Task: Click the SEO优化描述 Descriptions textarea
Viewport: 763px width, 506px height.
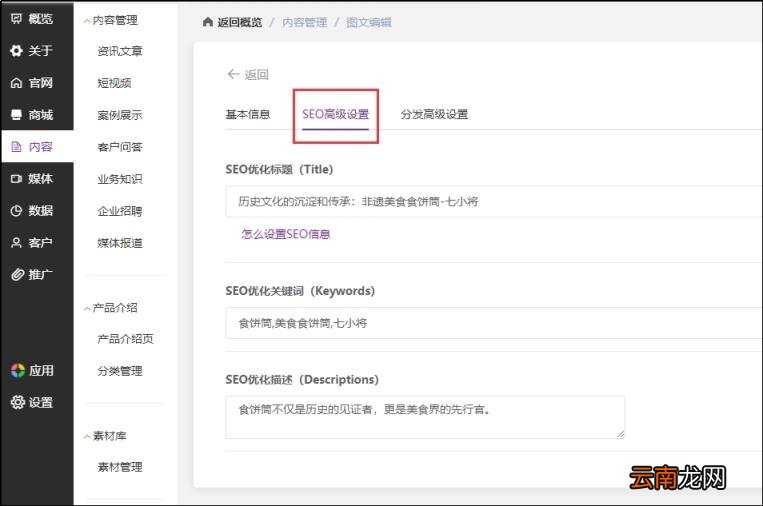Action: (x=425, y=417)
